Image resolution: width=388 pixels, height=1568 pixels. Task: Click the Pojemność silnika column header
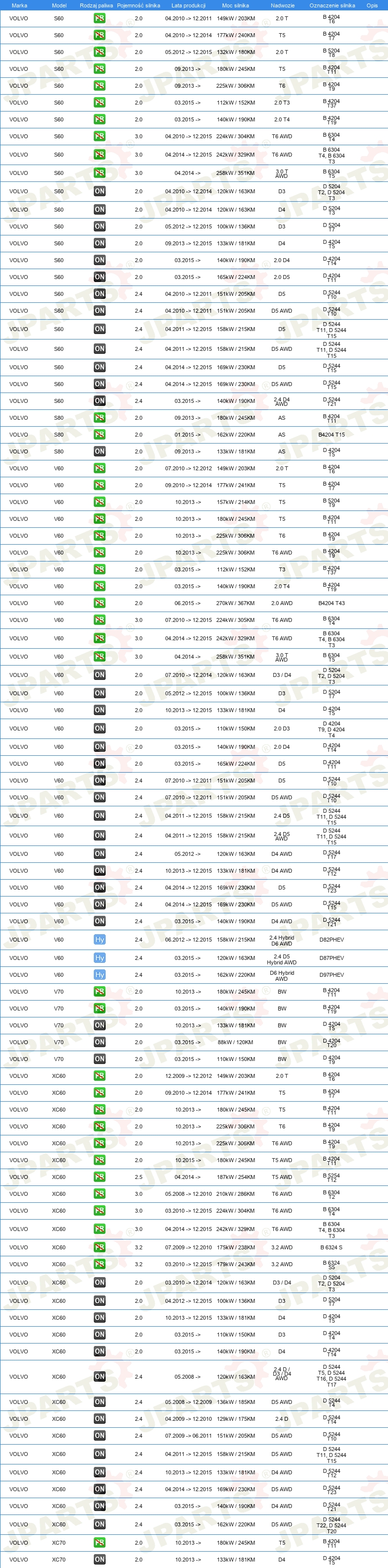(138, 5)
